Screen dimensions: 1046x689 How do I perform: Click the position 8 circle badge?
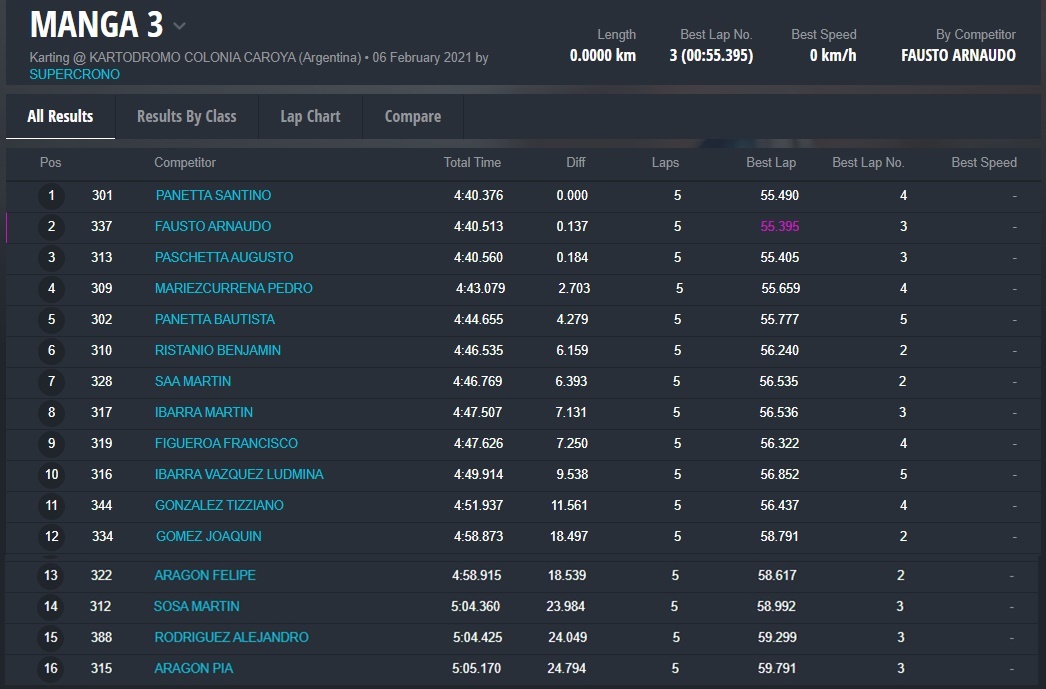coord(51,412)
